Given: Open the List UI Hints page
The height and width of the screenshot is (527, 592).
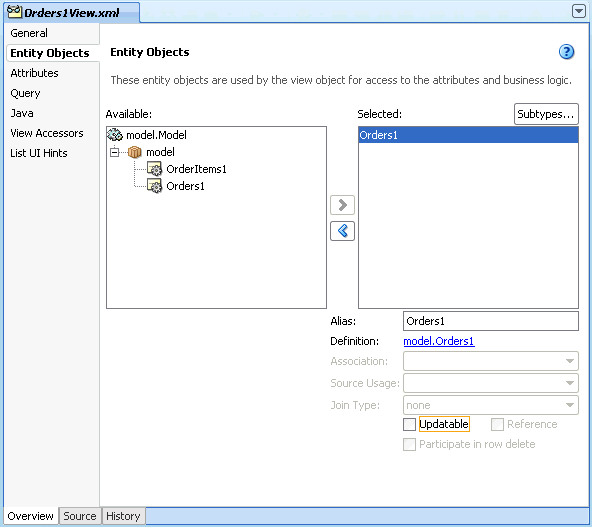Looking at the screenshot, I should pos(39,153).
